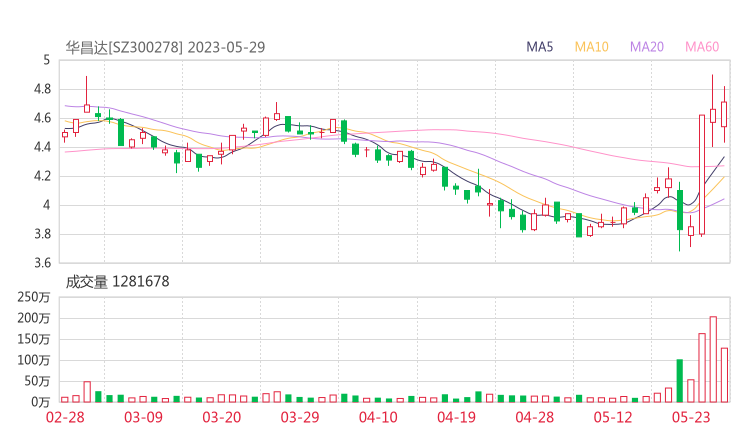740x440 pixels.
Task: Click the 150万 volume axis label
Action: pos(34,339)
